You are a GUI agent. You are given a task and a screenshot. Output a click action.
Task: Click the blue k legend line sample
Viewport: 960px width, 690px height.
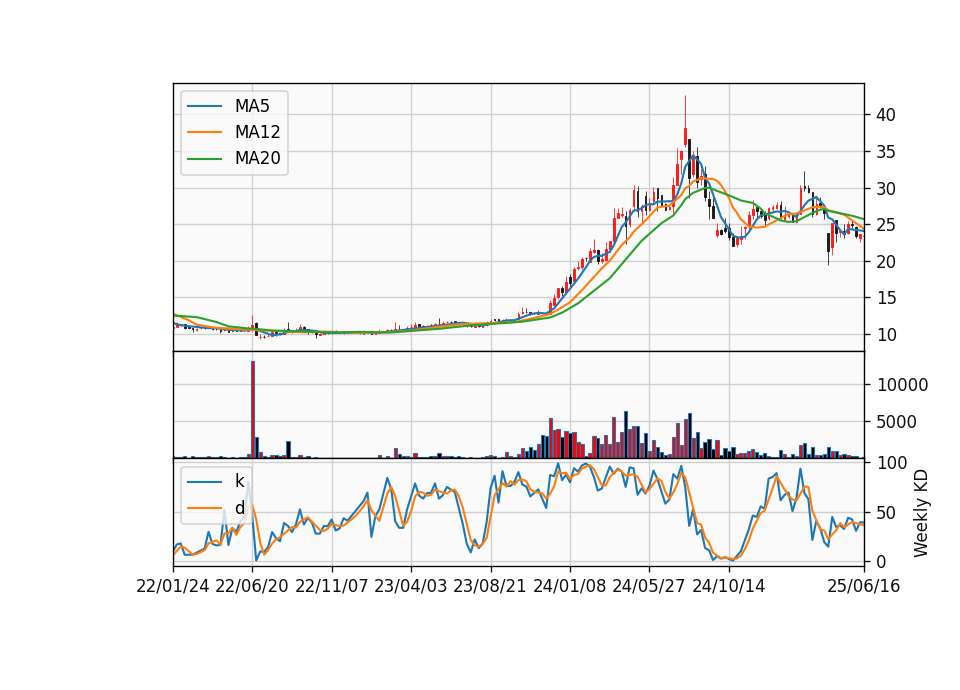click(204, 481)
